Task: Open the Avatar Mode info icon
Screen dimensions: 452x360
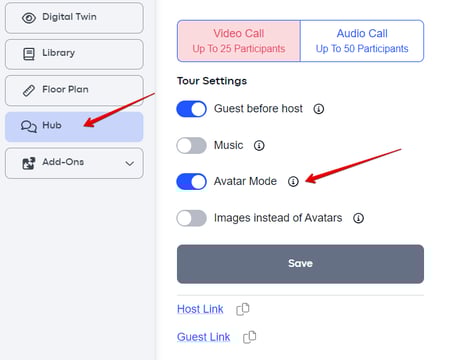Action: 293,181
